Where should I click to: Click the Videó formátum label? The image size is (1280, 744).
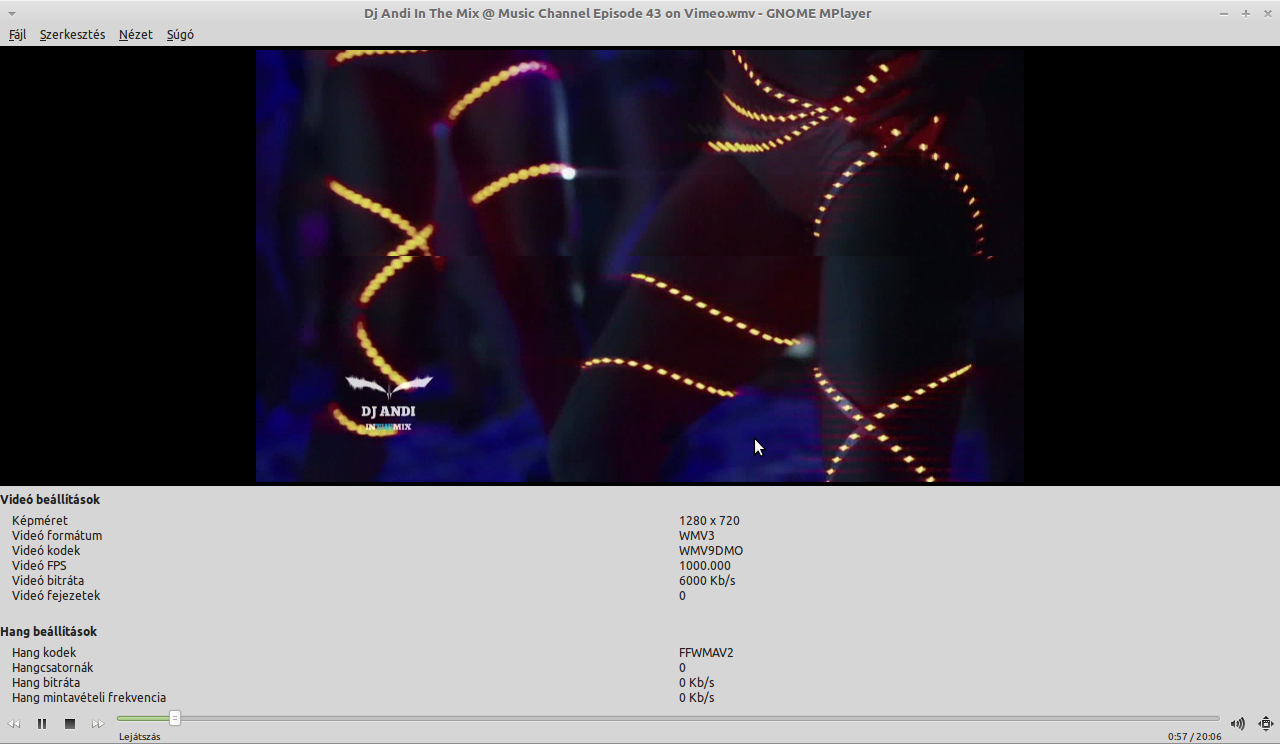pos(57,536)
